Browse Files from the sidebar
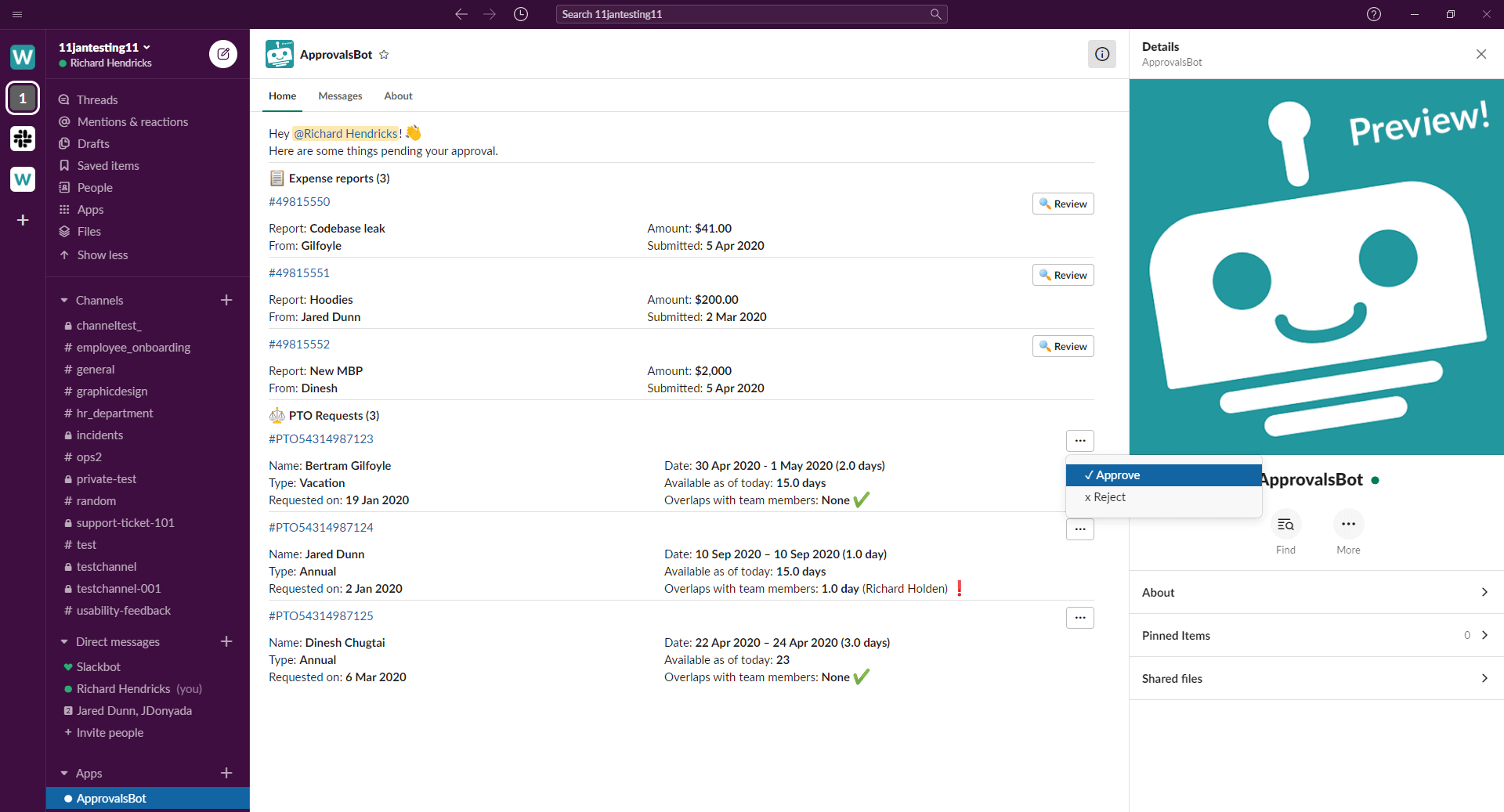The image size is (1504, 812). coord(90,231)
